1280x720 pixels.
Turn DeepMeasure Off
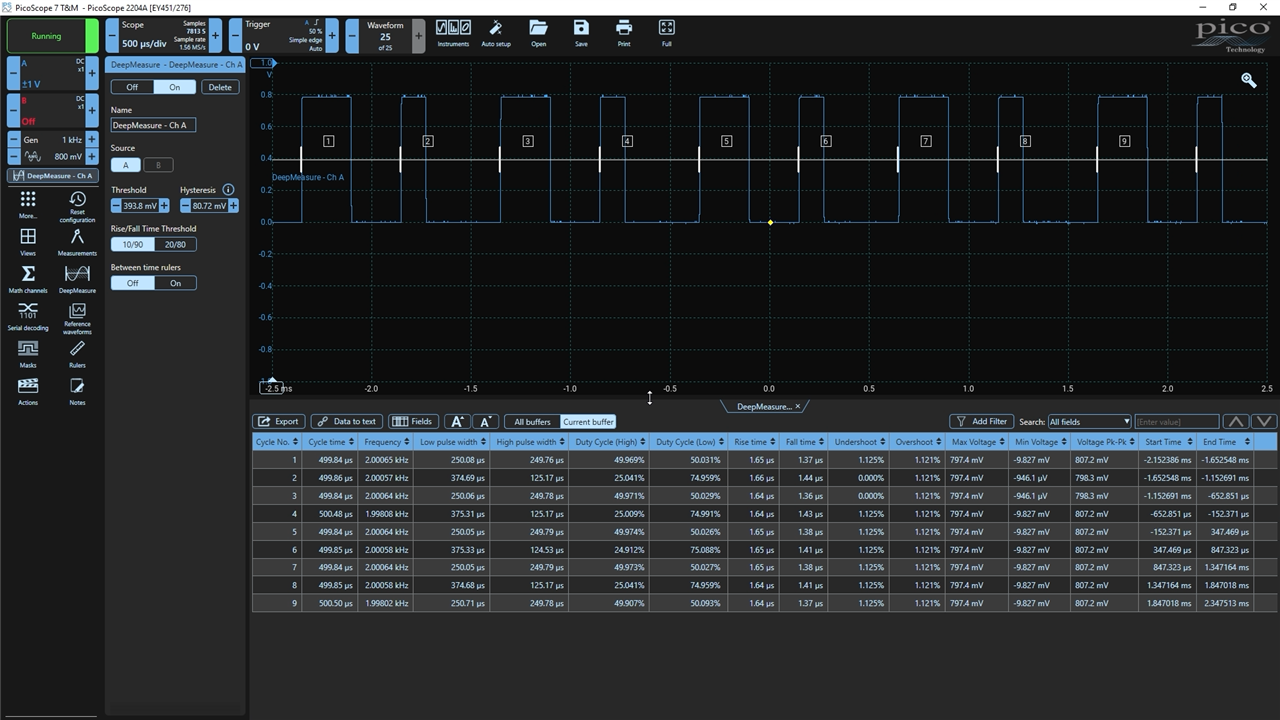(132, 87)
